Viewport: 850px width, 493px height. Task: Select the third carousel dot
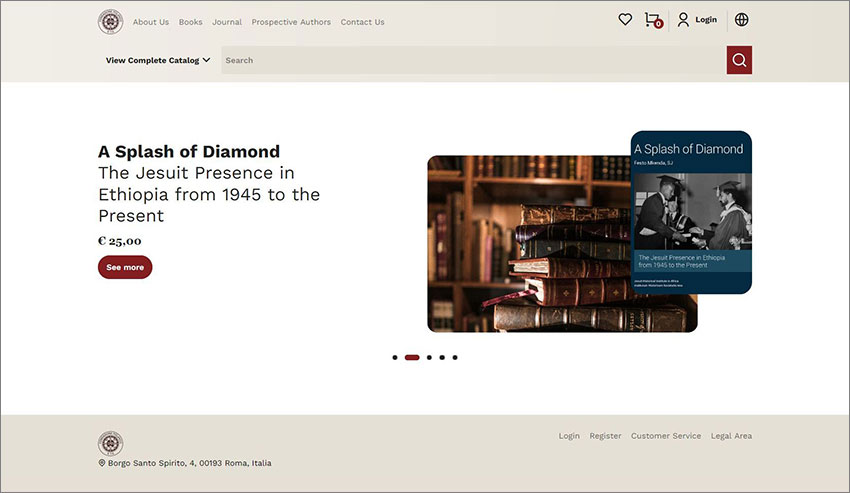tap(429, 357)
